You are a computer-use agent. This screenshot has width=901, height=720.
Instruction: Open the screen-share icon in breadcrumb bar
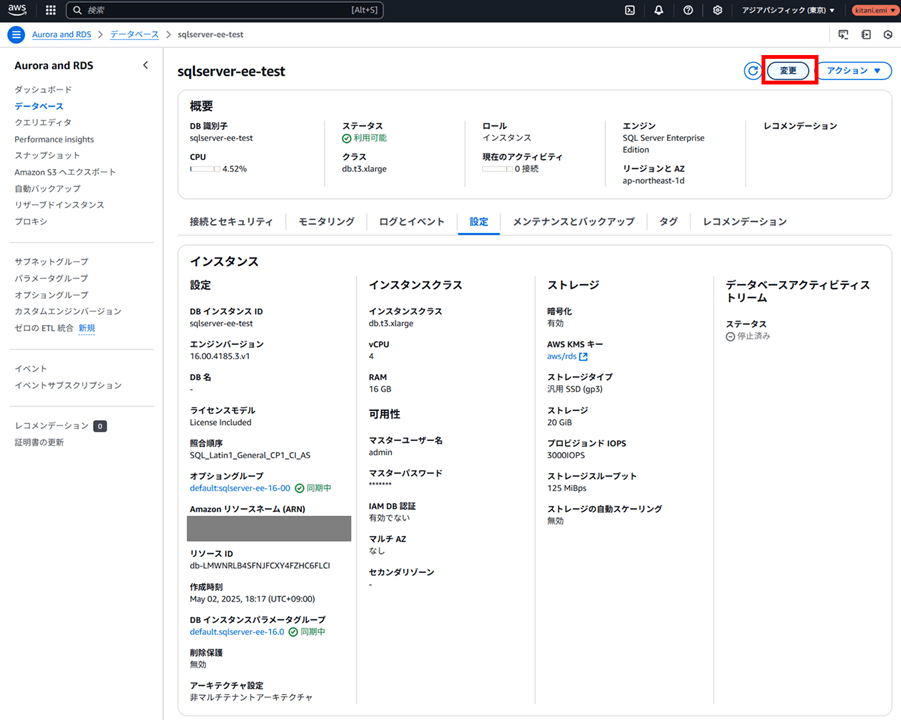(843, 34)
